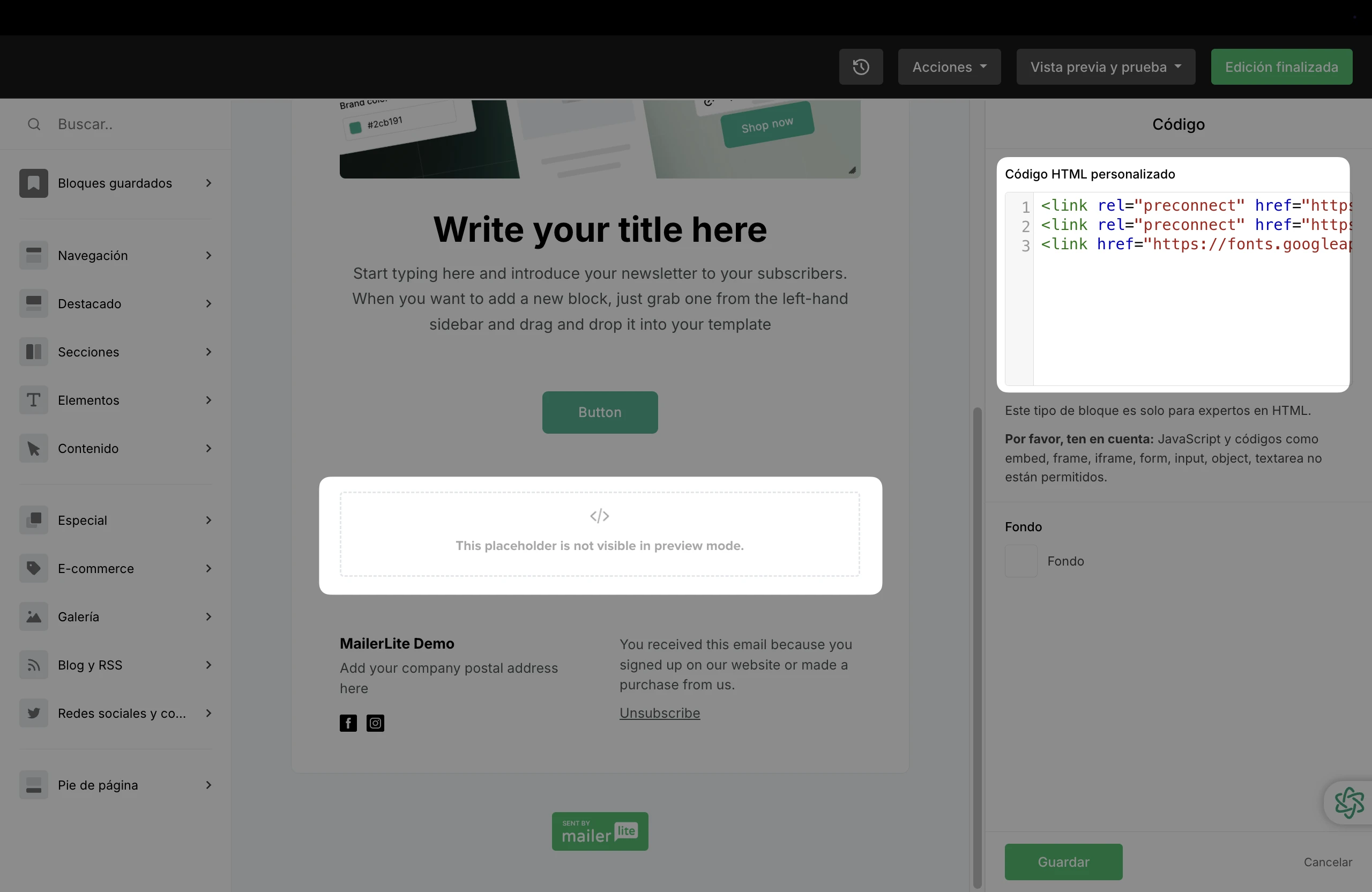The width and height of the screenshot is (1372, 892).
Task: Open the Acciones dropdown
Action: (949, 67)
